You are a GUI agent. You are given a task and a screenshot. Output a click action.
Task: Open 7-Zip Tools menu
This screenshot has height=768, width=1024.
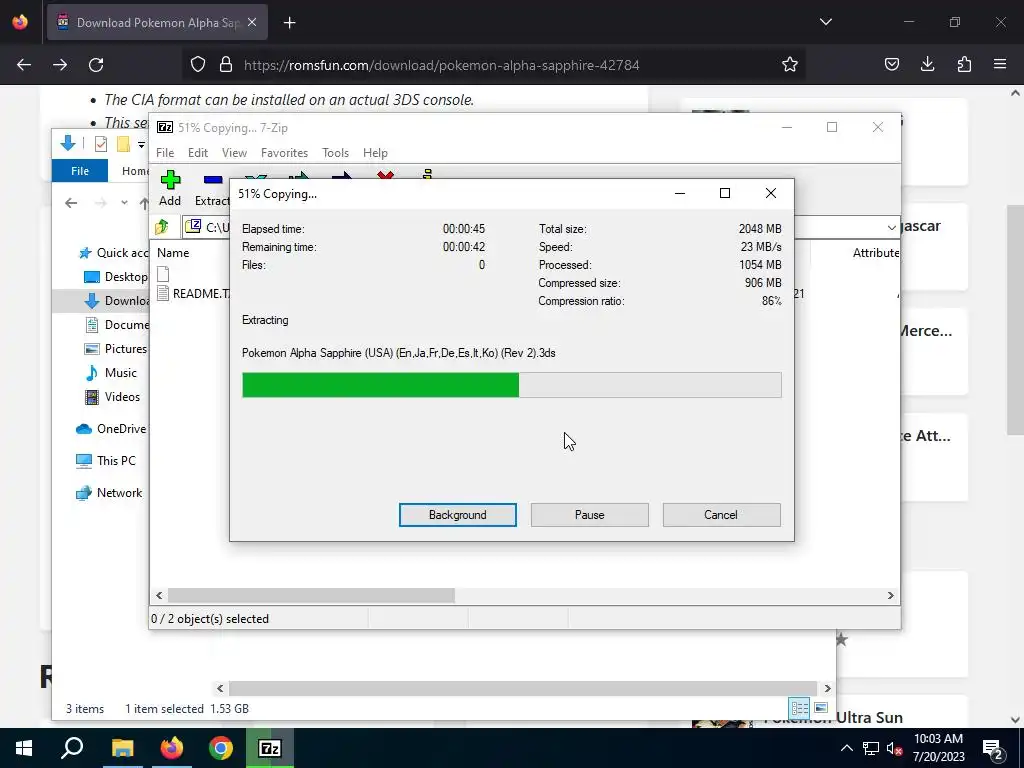coord(336,153)
